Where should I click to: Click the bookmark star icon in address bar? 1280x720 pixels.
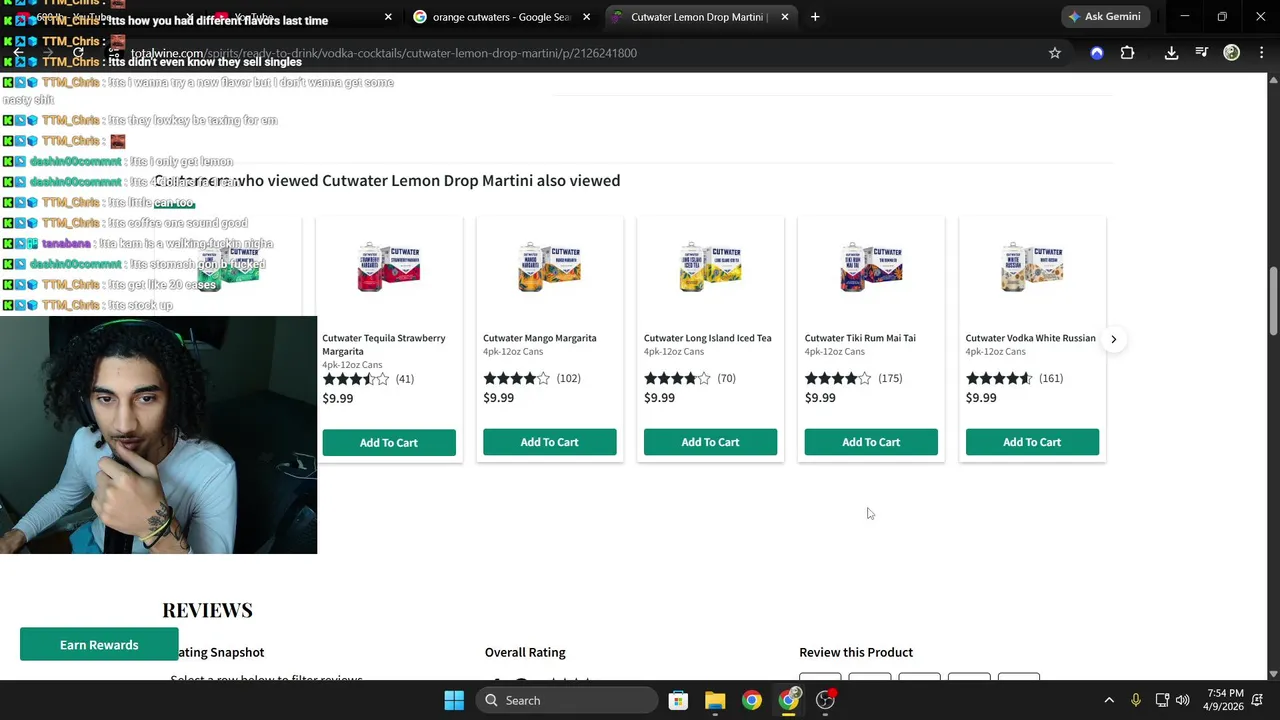pos(1054,53)
